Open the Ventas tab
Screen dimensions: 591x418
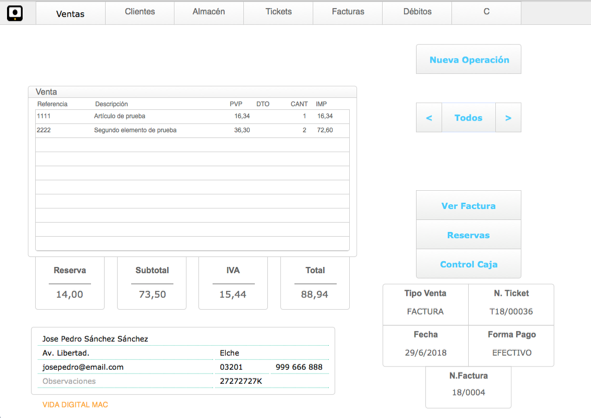pos(70,14)
